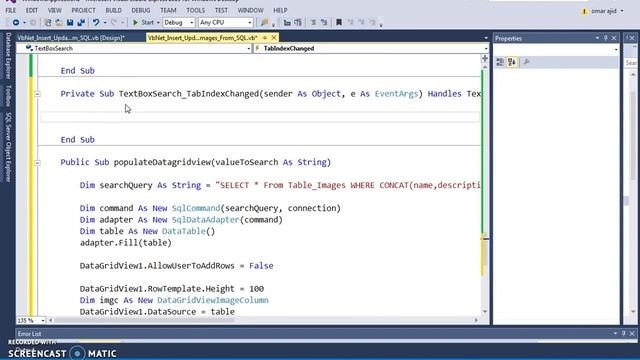This screenshot has height=360, width=640.
Task: Click the Property Pages wrench icon
Action: 527,62
